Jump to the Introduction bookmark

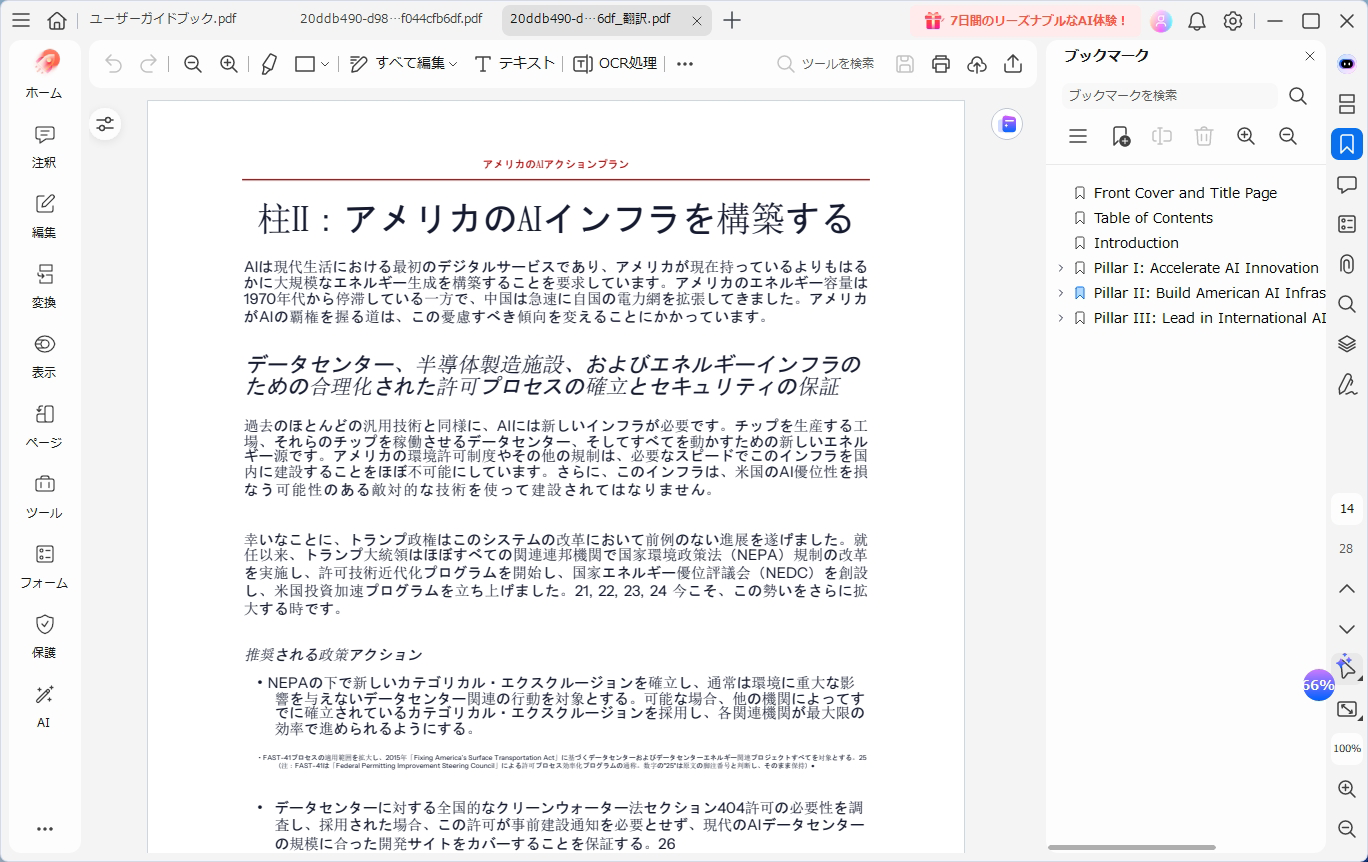[x=1136, y=243]
